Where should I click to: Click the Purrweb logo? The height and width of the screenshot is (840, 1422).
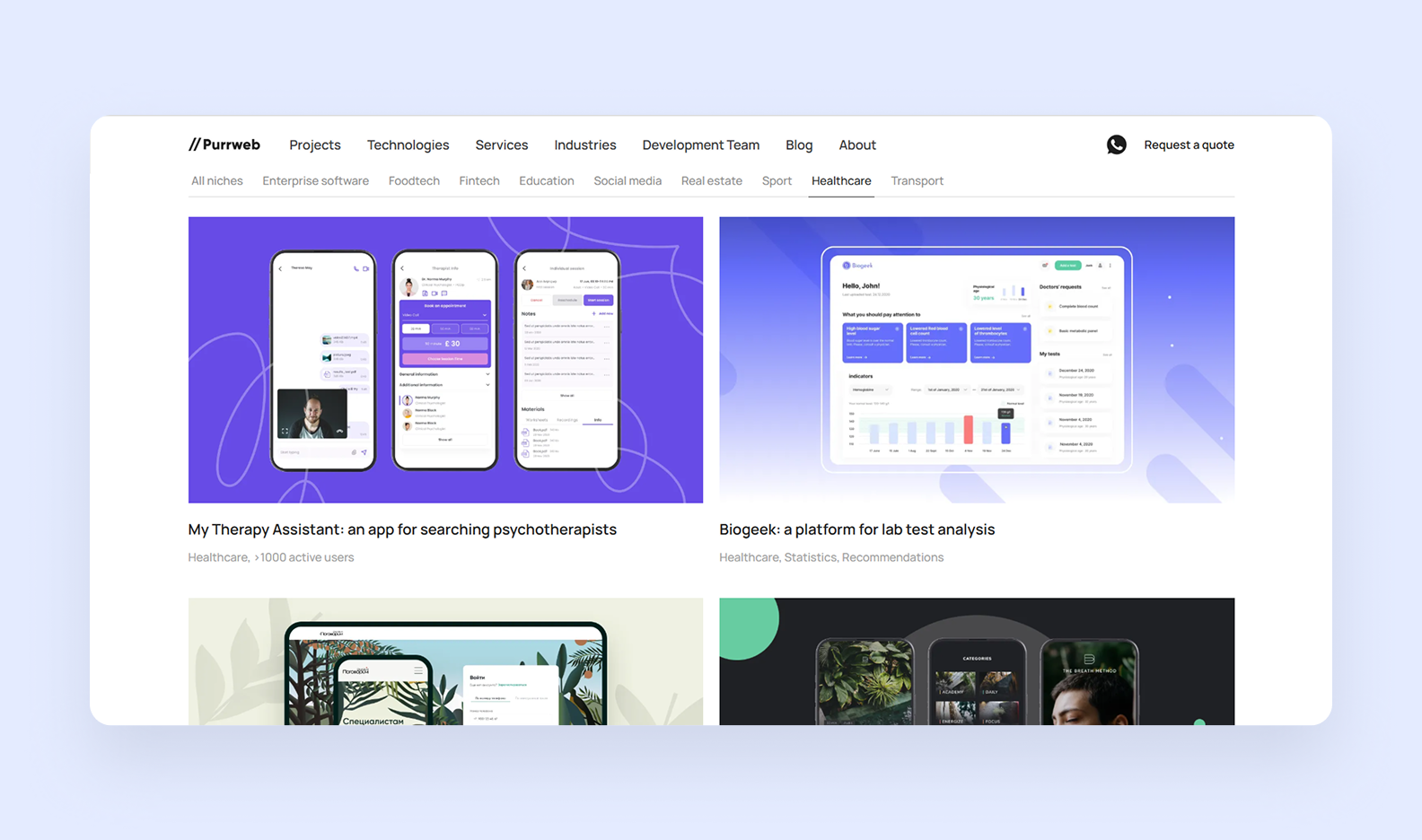[x=224, y=144]
